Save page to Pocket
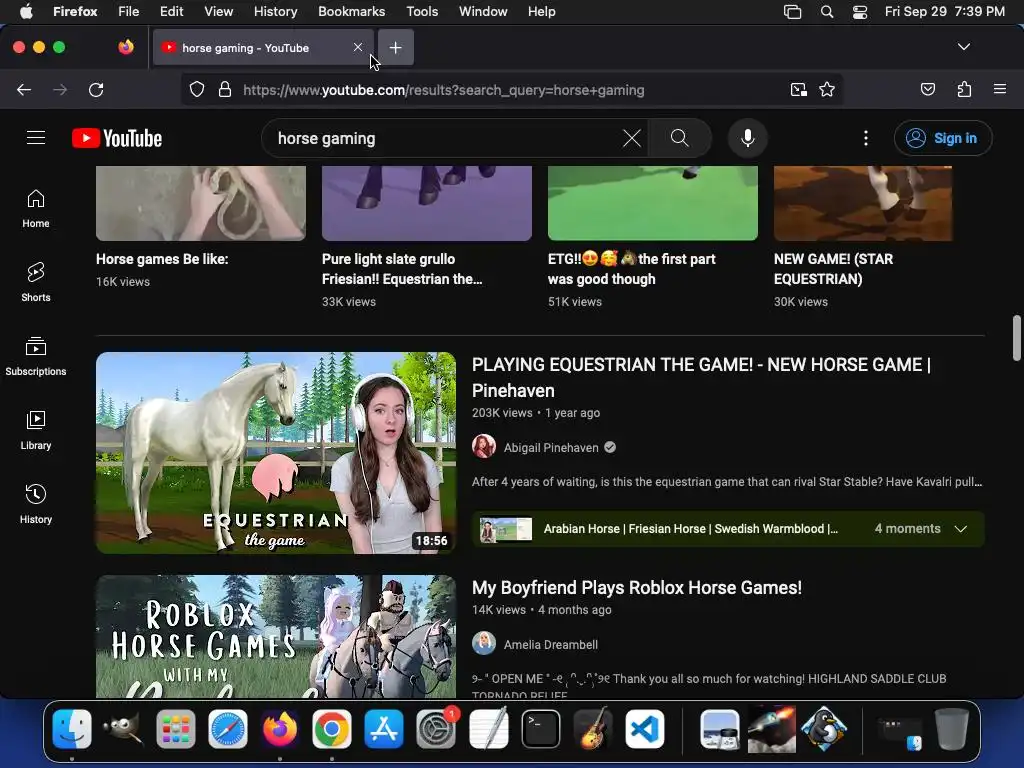Image resolution: width=1024 pixels, height=768 pixels. tap(928, 89)
